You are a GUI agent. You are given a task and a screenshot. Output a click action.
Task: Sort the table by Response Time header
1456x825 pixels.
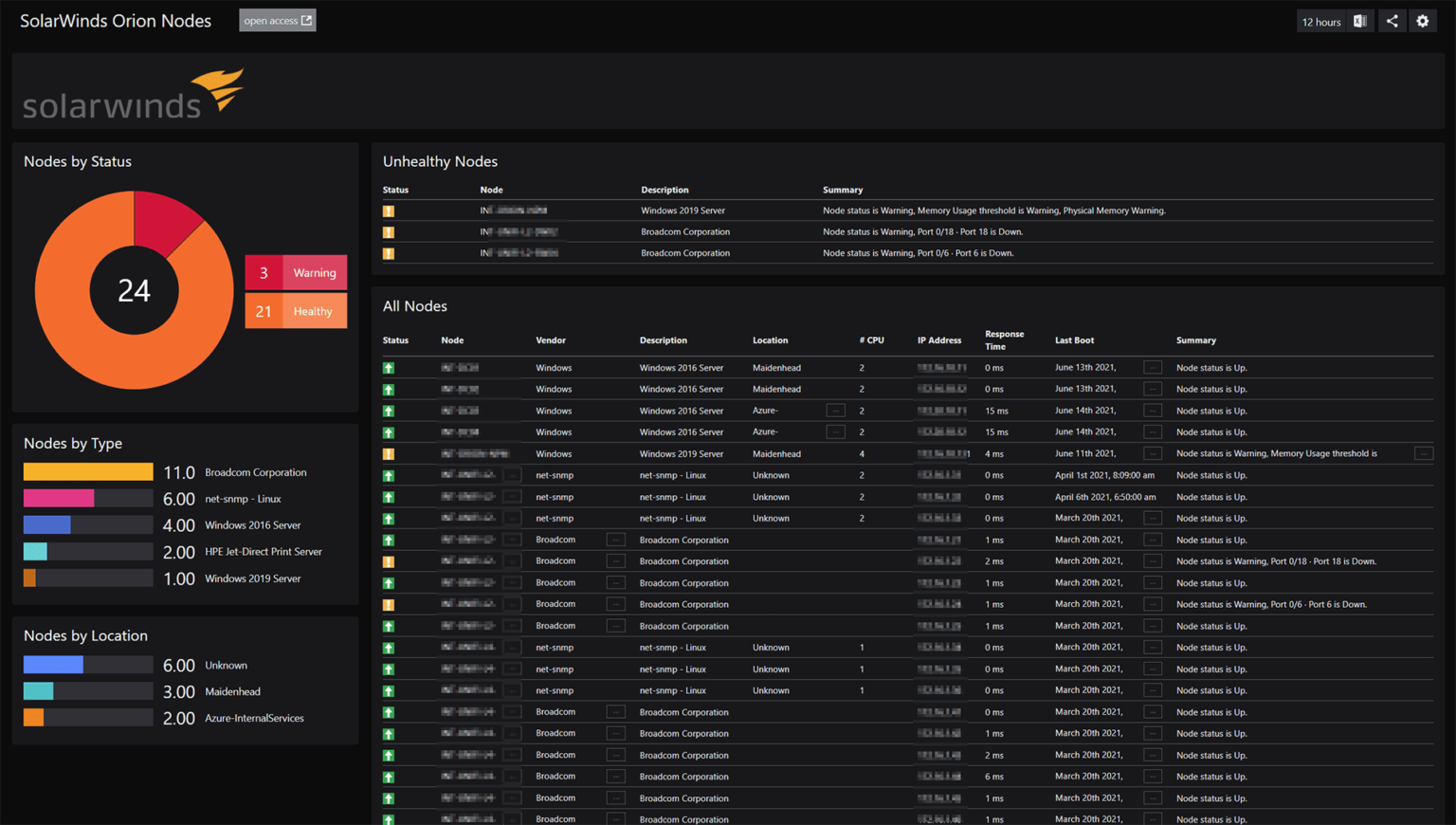[x=1005, y=339]
